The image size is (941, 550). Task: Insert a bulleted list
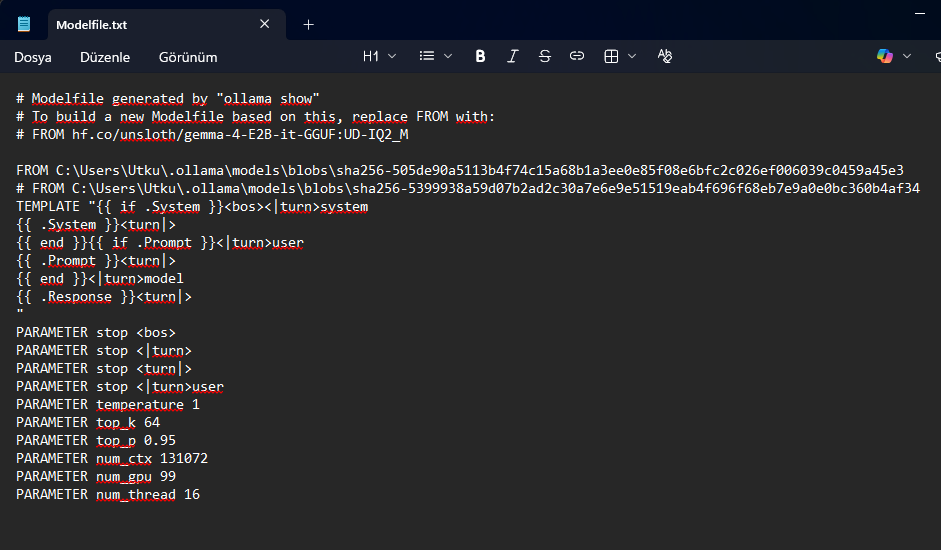click(x=427, y=56)
